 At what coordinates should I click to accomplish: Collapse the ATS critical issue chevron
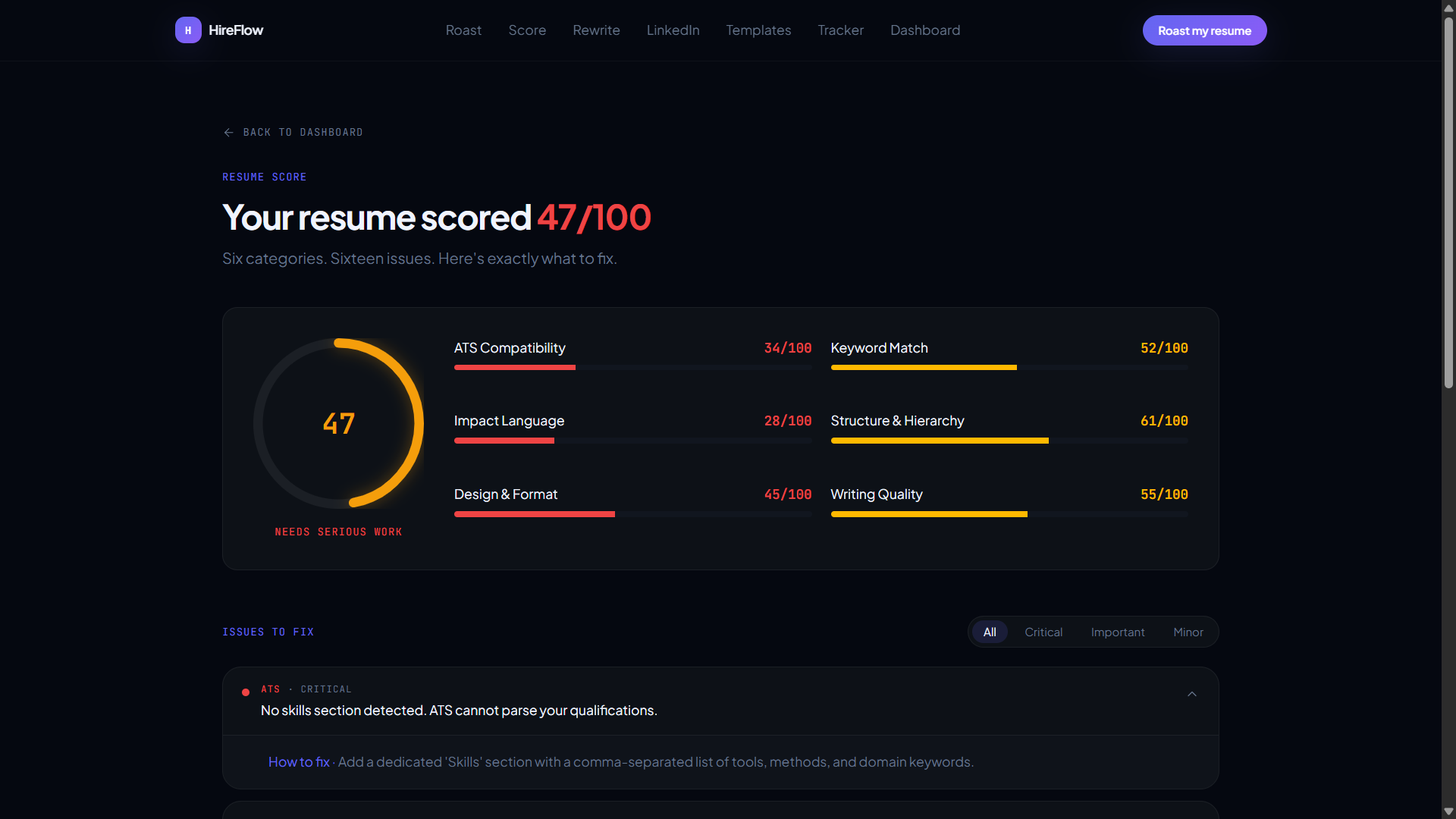(x=1192, y=694)
